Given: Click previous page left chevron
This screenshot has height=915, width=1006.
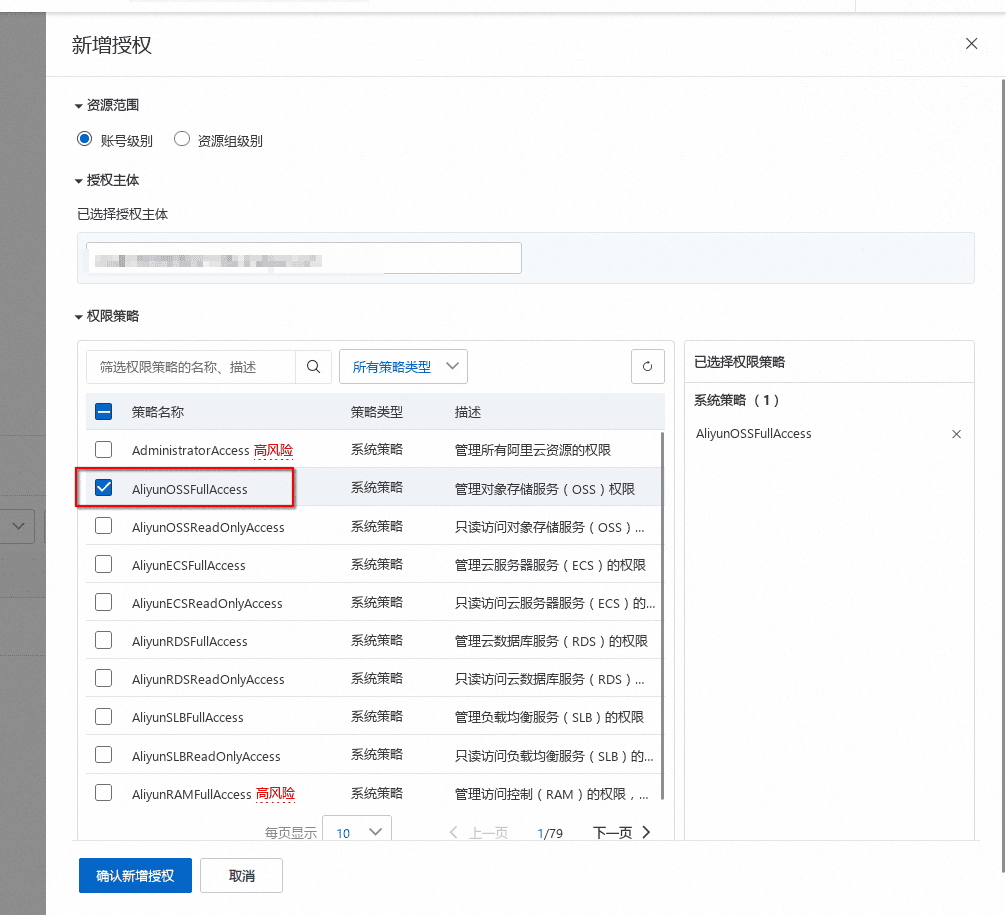Looking at the screenshot, I should (454, 832).
